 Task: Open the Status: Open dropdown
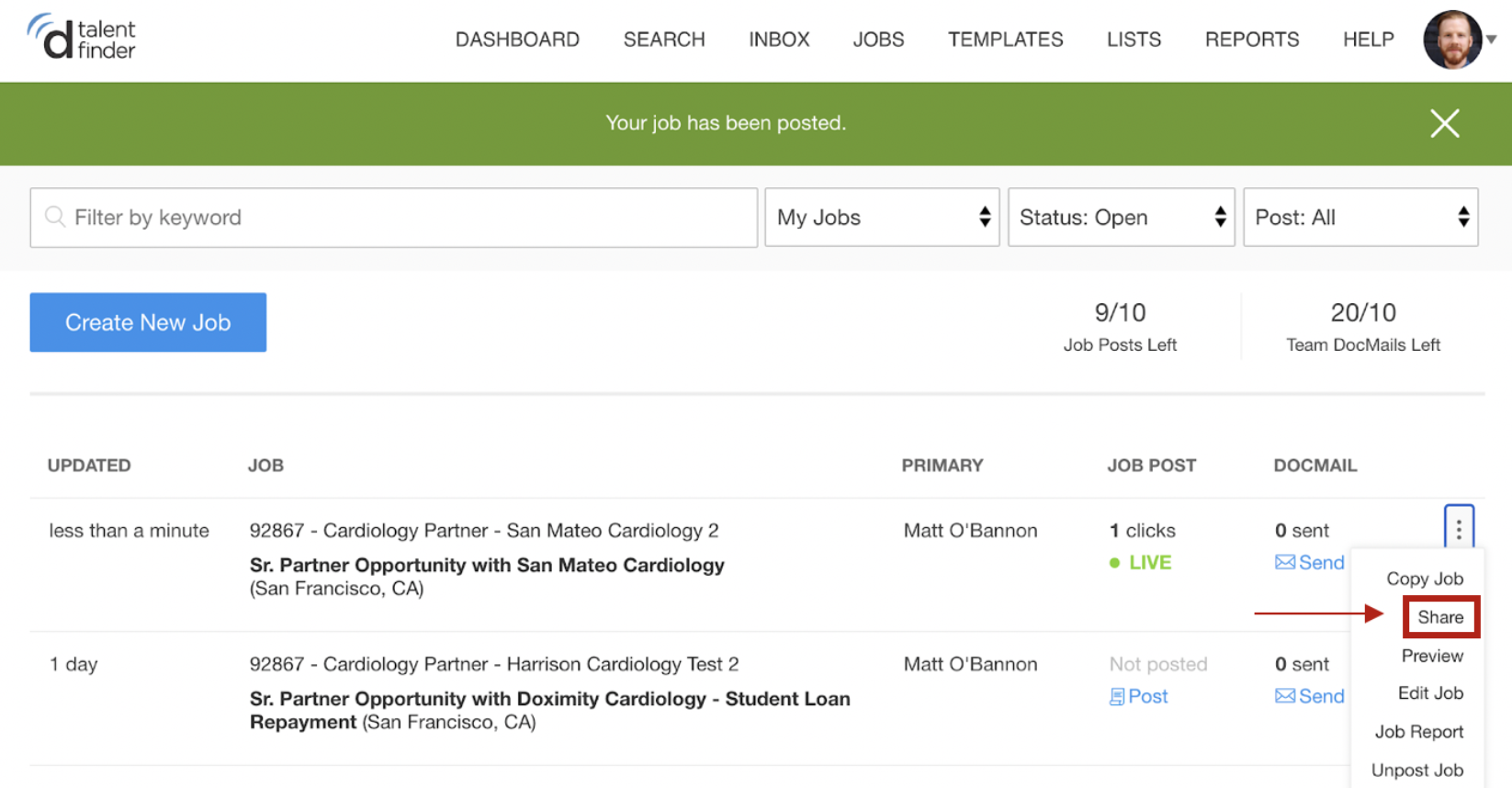coord(1121,218)
